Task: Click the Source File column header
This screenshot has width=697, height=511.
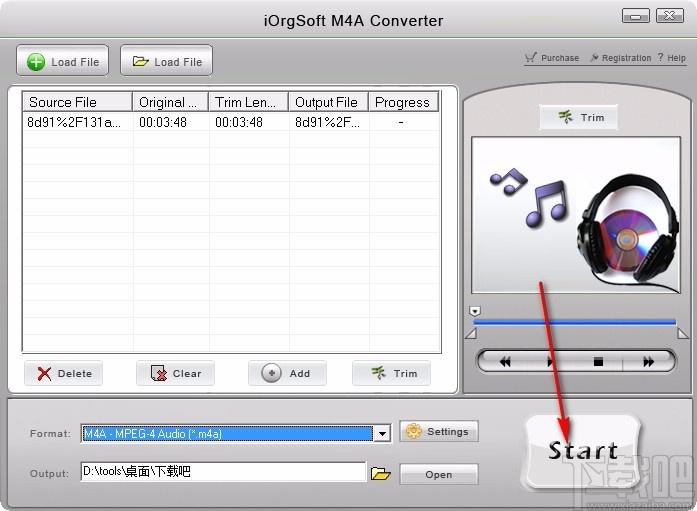Action: click(x=77, y=102)
